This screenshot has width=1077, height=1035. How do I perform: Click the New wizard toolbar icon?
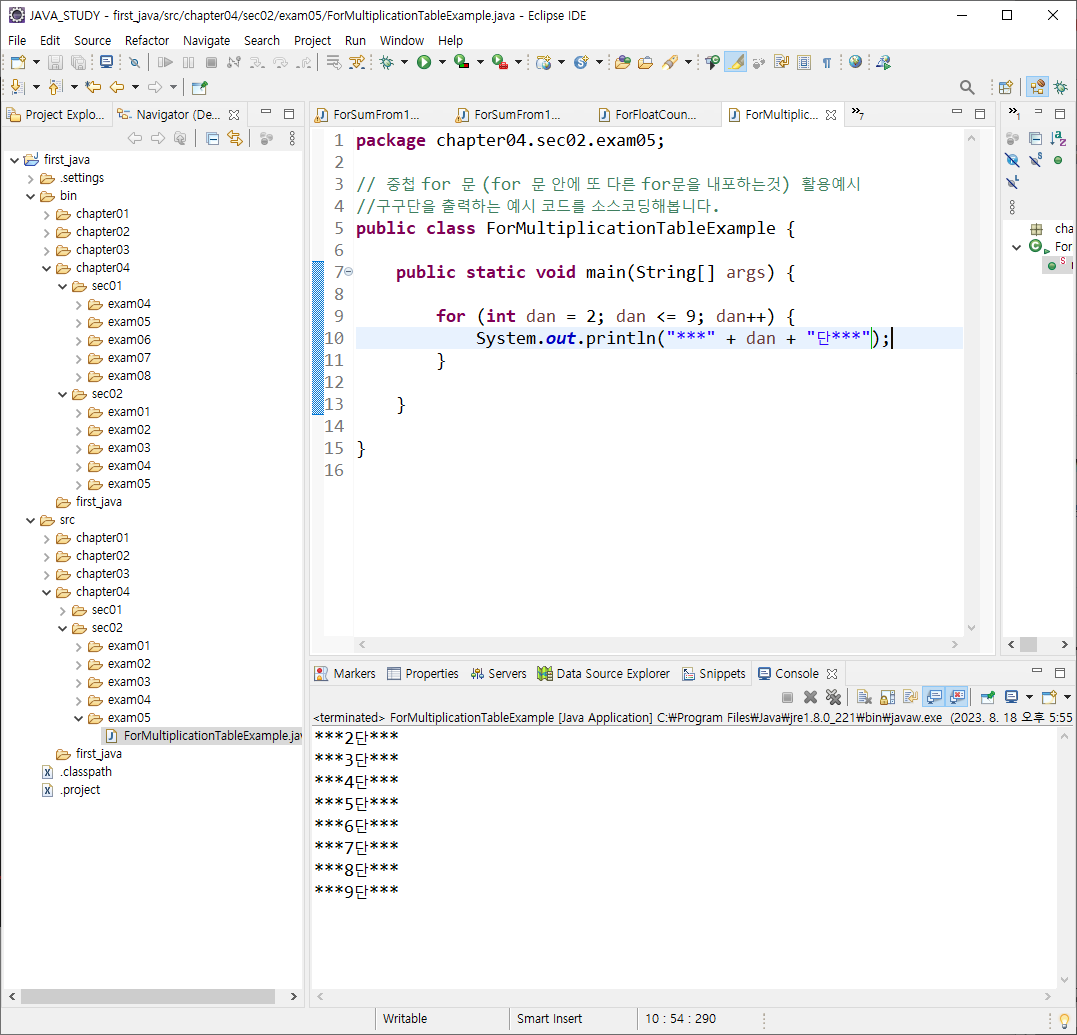pyautogui.click(x=19, y=62)
